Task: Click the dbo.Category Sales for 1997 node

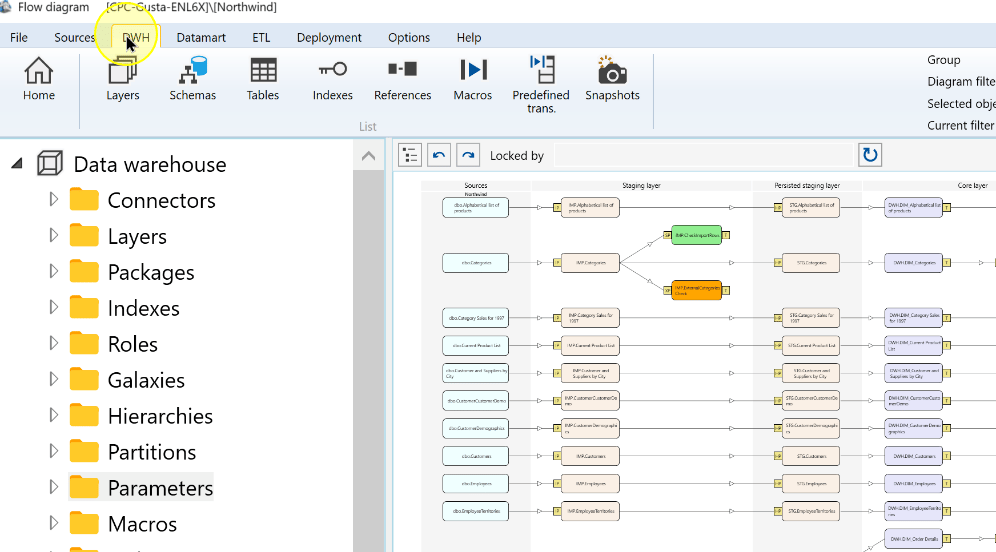Action: [x=476, y=318]
